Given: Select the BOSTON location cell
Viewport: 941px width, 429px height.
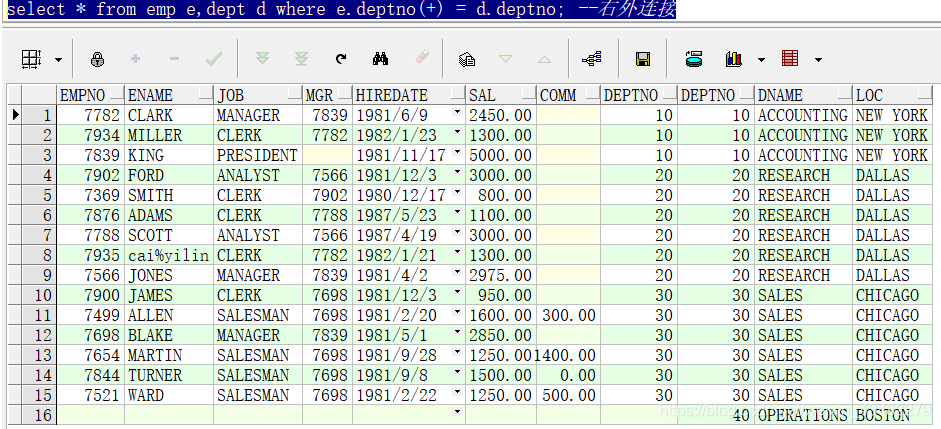Looking at the screenshot, I should pyautogui.click(x=893, y=415).
